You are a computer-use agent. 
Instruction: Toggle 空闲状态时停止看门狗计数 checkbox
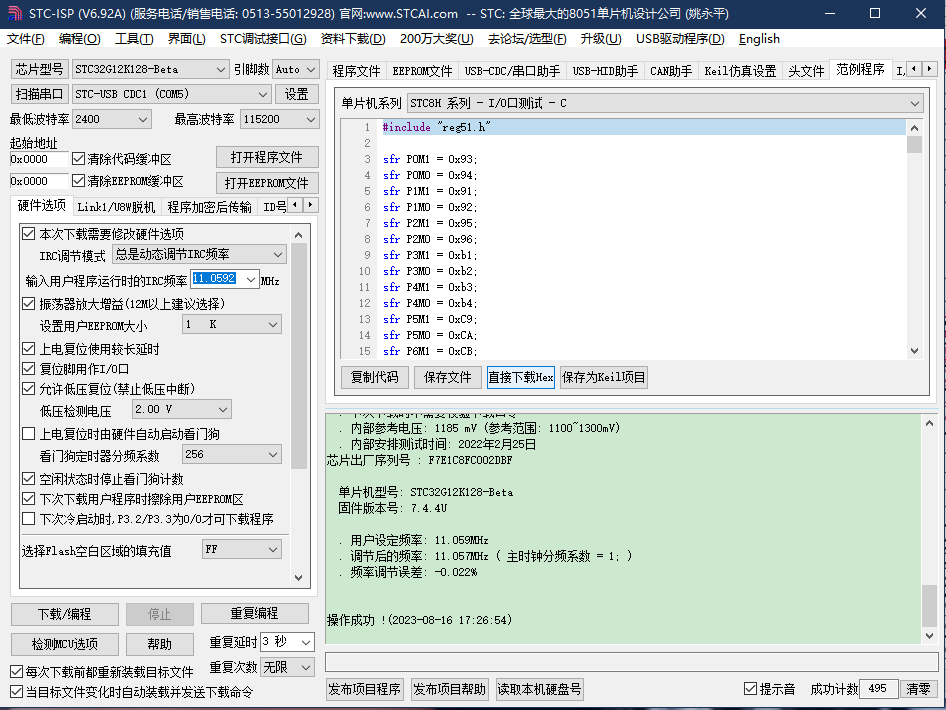28,479
